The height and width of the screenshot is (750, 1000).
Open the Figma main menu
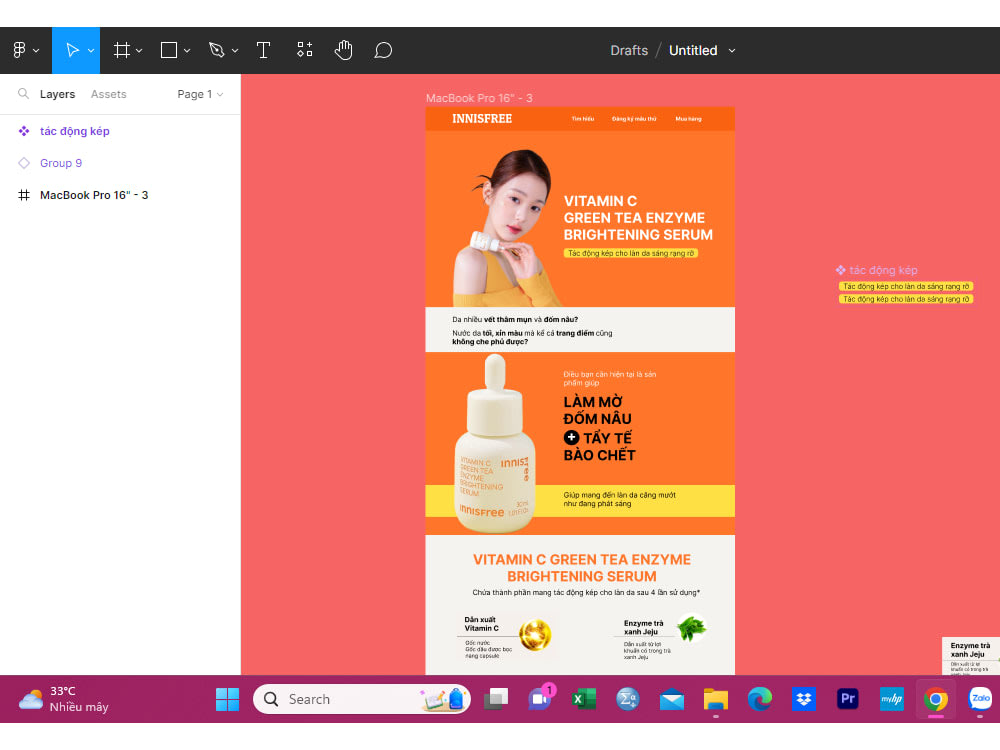(22, 49)
